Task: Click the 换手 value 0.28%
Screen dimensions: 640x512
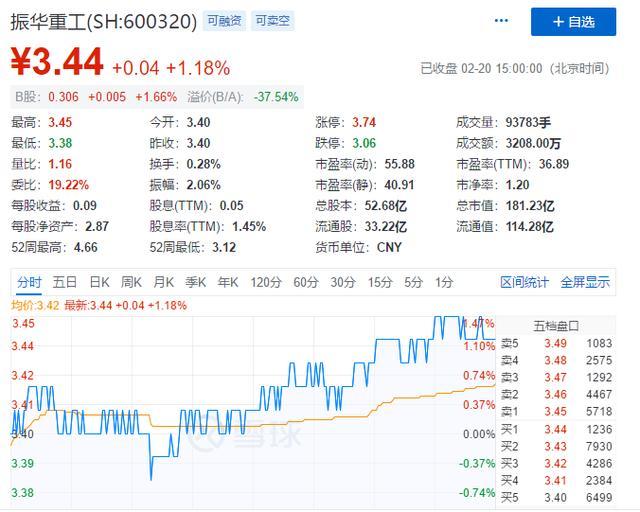Action: pos(204,164)
